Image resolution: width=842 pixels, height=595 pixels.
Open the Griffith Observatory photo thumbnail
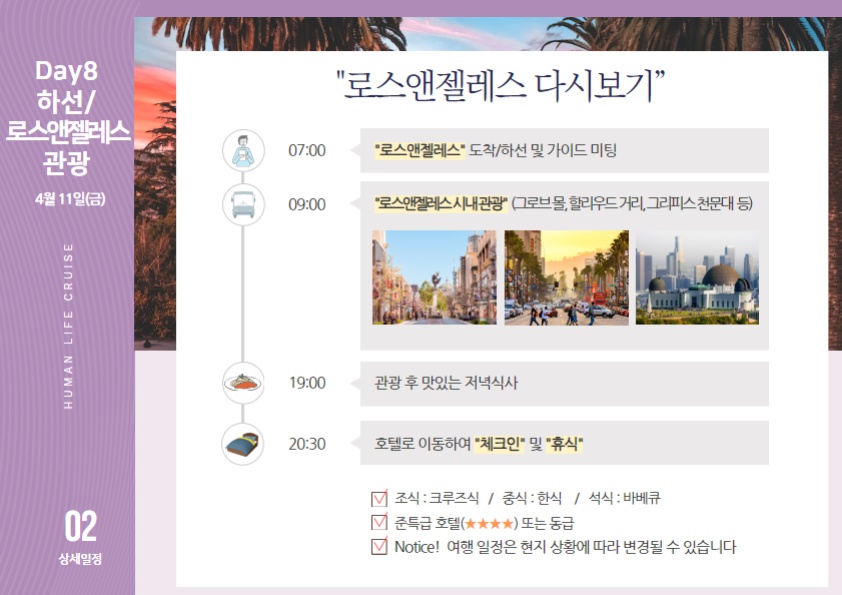tap(698, 278)
